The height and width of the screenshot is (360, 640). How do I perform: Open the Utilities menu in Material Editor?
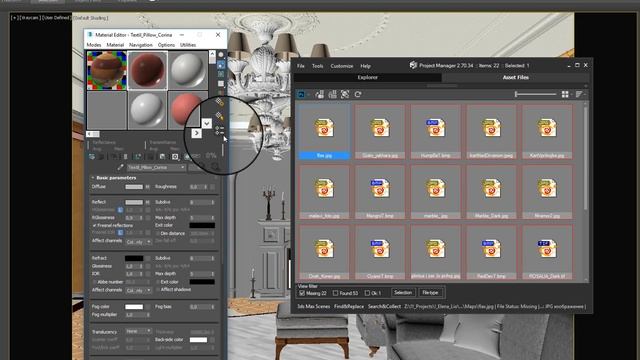pyautogui.click(x=188, y=45)
